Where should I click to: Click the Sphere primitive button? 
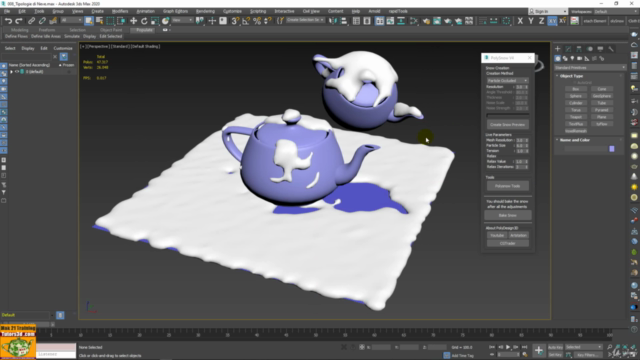(576, 96)
